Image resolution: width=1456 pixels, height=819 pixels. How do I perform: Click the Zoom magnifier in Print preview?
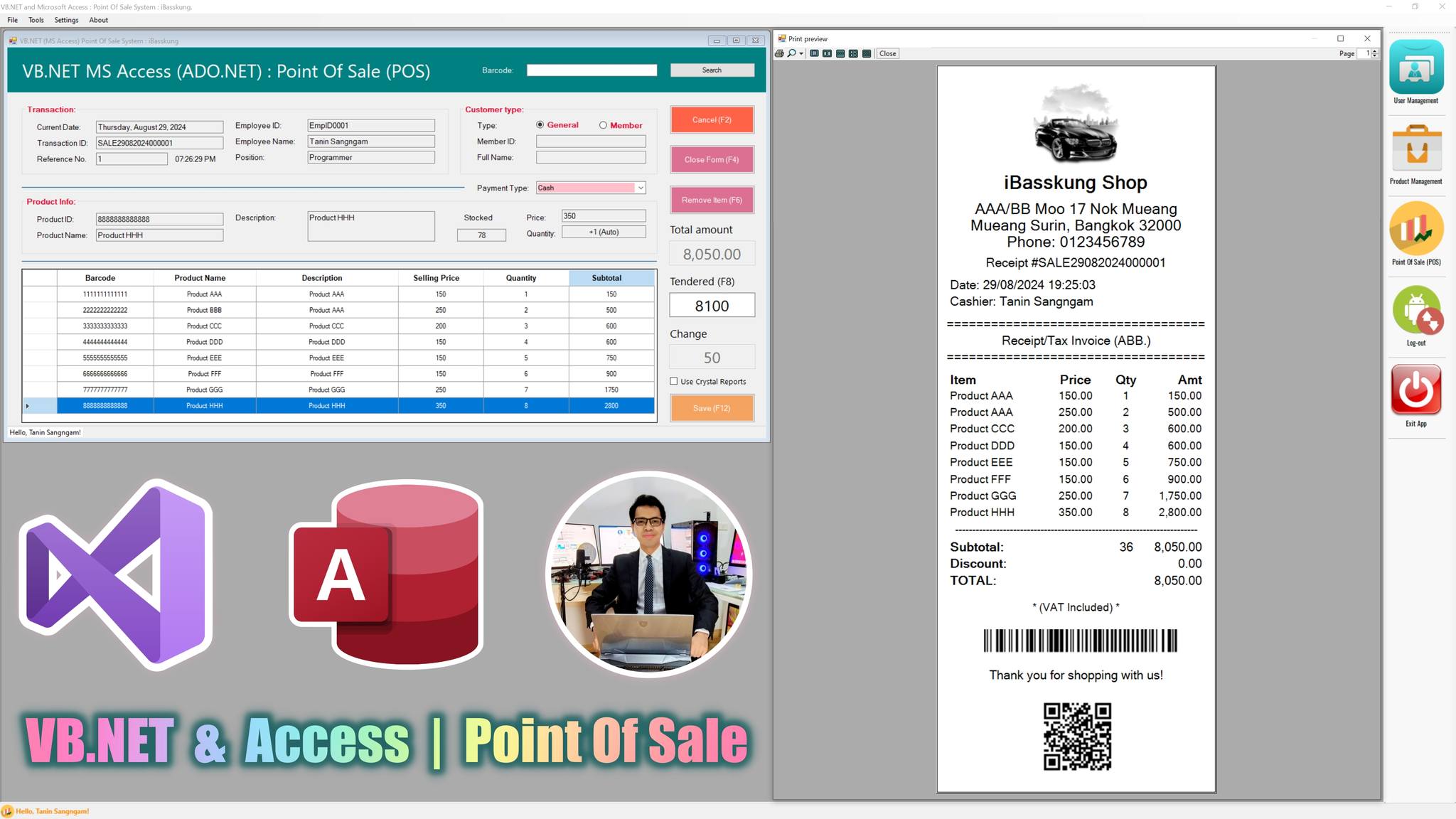point(791,53)
